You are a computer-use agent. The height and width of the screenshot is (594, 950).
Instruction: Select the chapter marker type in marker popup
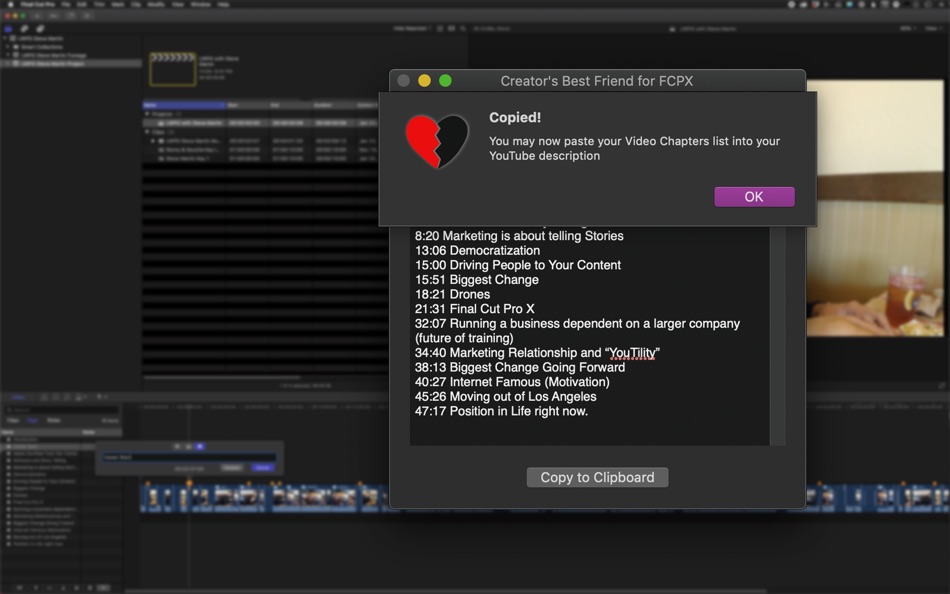click(x=199, y=446)
